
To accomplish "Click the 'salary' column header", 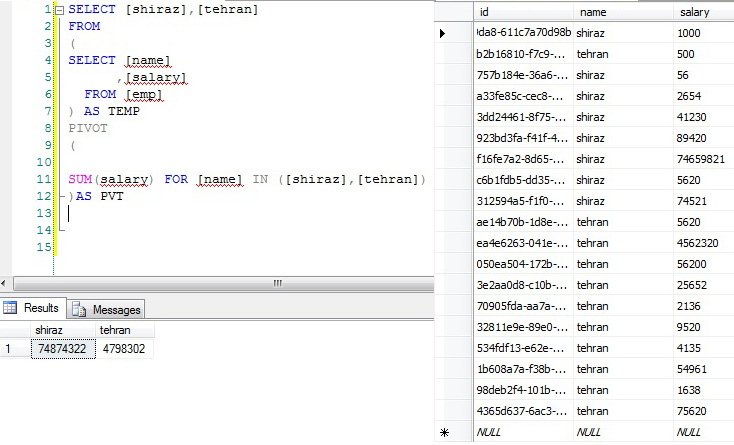I will tap(700, 12).
